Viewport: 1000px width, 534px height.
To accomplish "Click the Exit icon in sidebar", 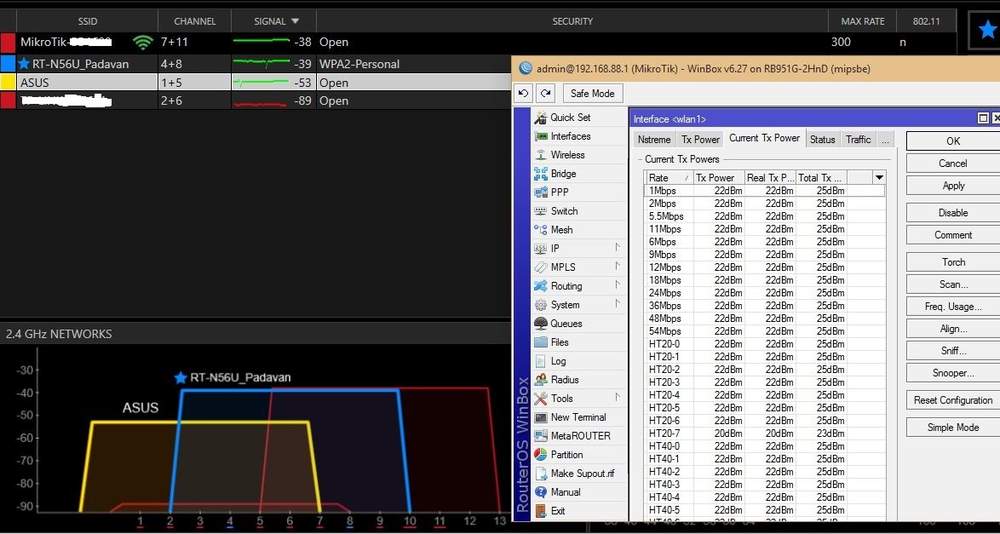I will [541, 510].
